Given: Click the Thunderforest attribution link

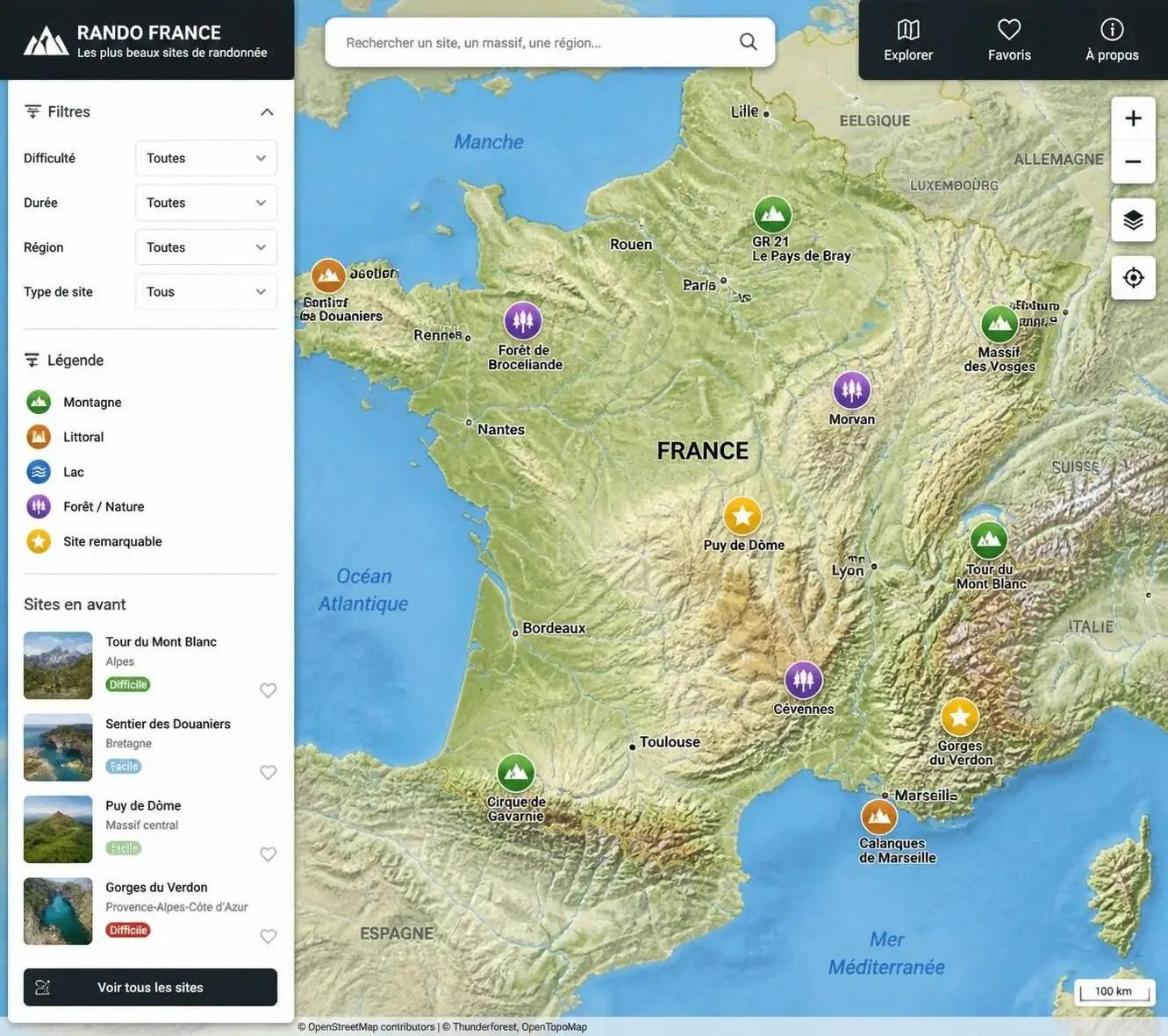Looking at the screenshot, I should click(484, 1026).
